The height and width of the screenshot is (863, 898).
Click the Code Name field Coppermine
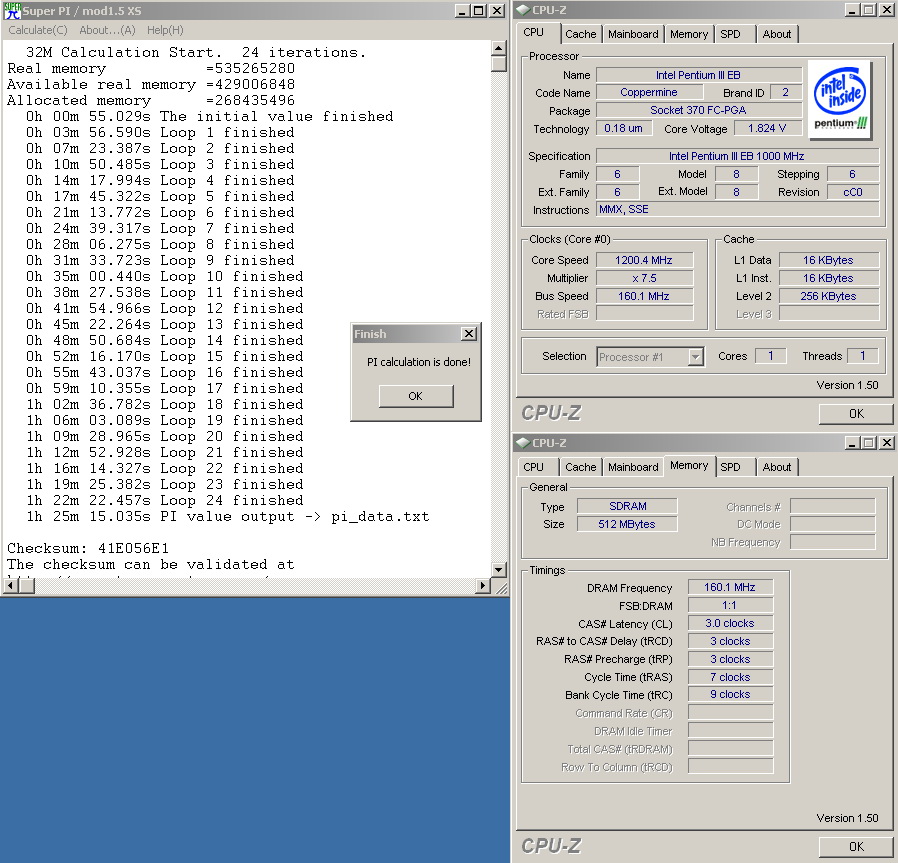(x=649, y=92)
